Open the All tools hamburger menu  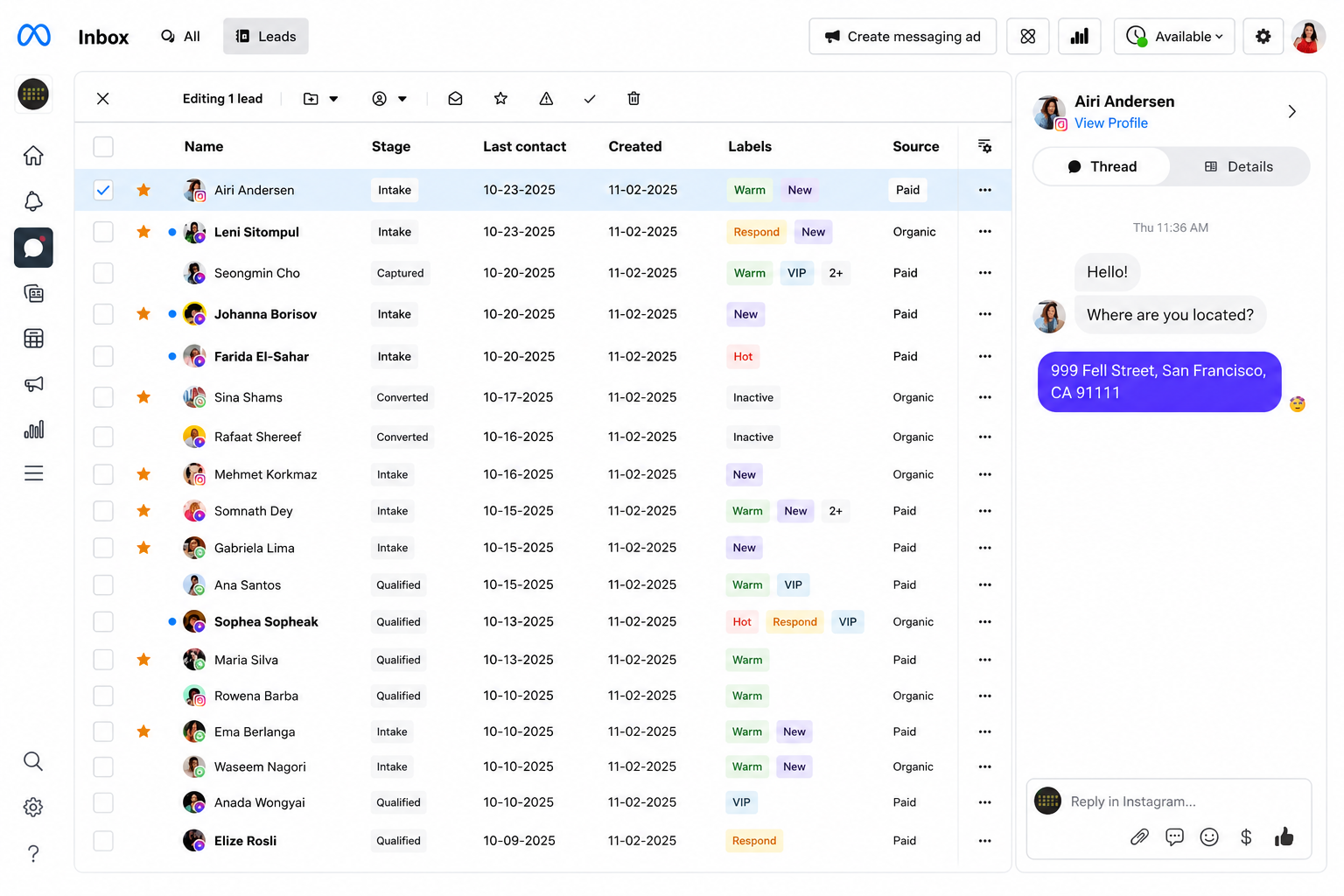click(33, 473)
